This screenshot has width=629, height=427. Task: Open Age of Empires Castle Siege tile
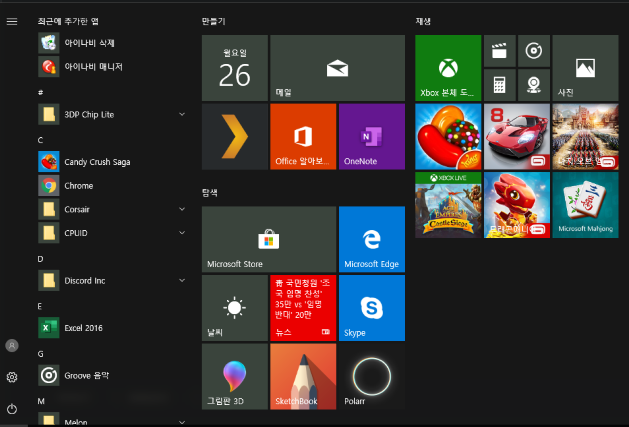click(448, 205)
